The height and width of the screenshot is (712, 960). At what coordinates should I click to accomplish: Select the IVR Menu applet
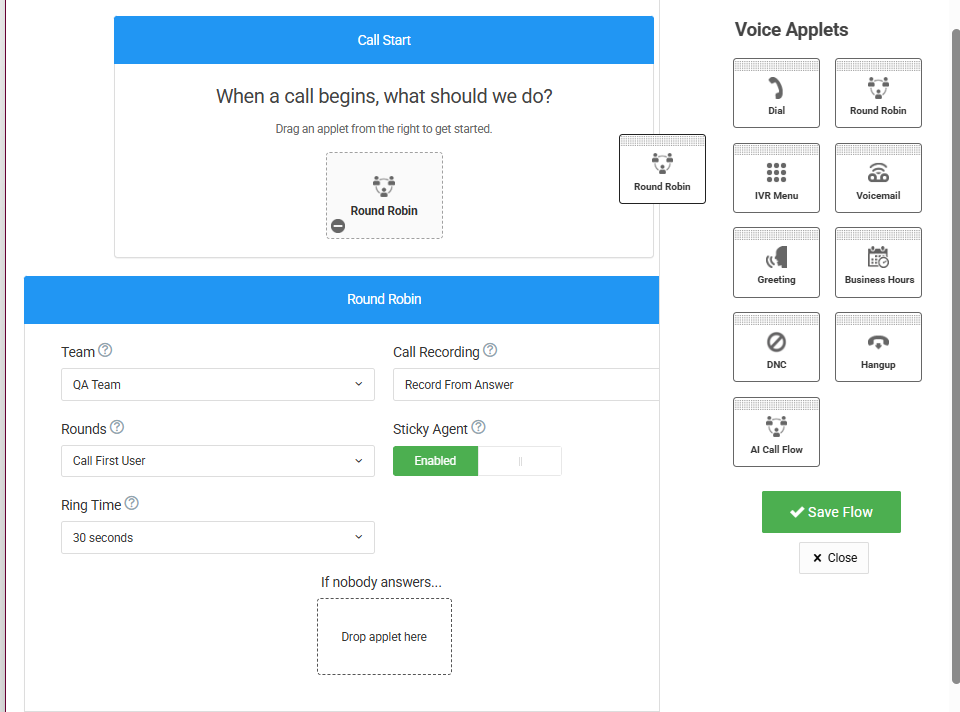(776, 178)
